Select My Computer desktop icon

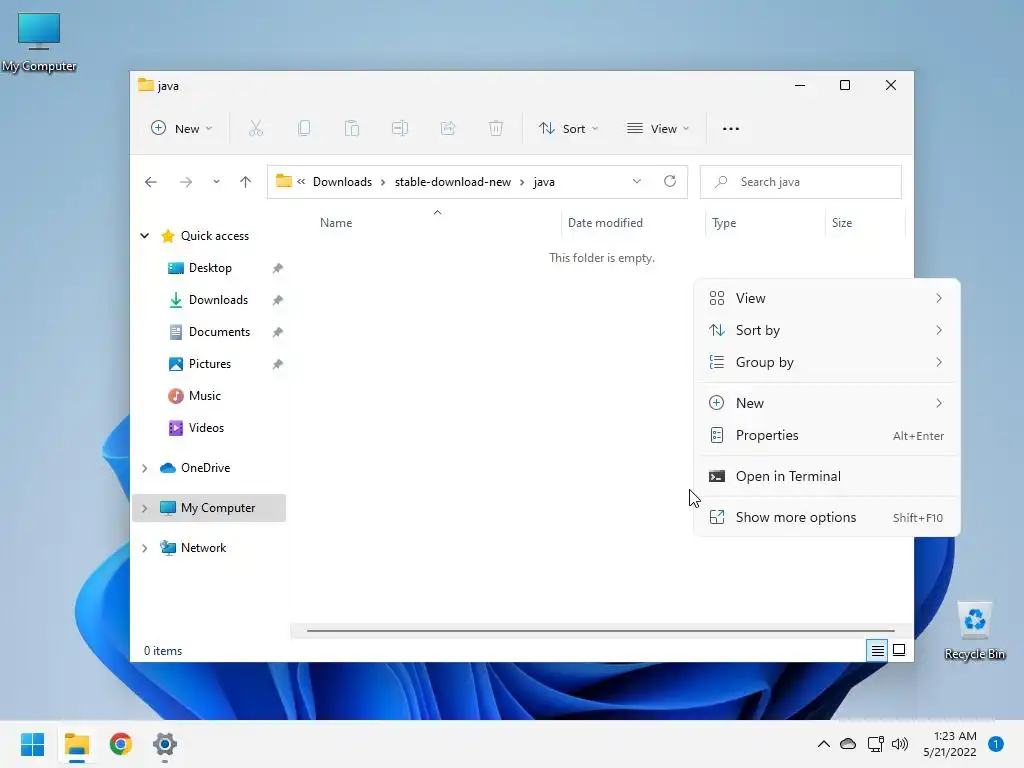39,42
